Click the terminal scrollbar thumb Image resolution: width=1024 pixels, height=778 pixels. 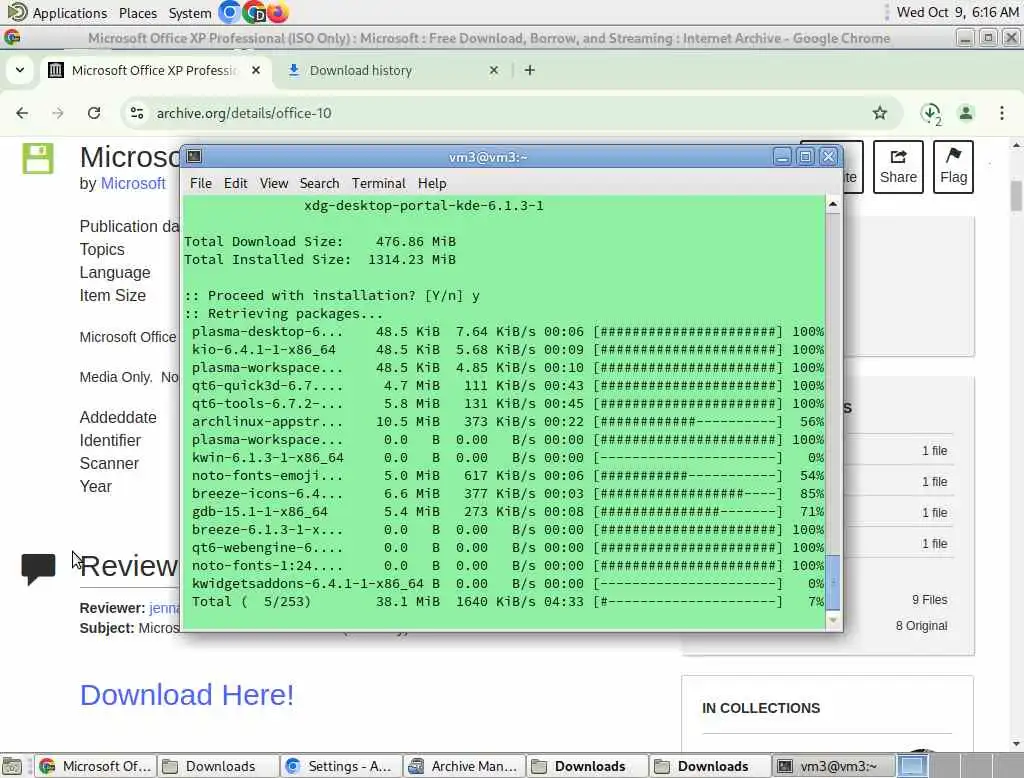coord(833,582)
